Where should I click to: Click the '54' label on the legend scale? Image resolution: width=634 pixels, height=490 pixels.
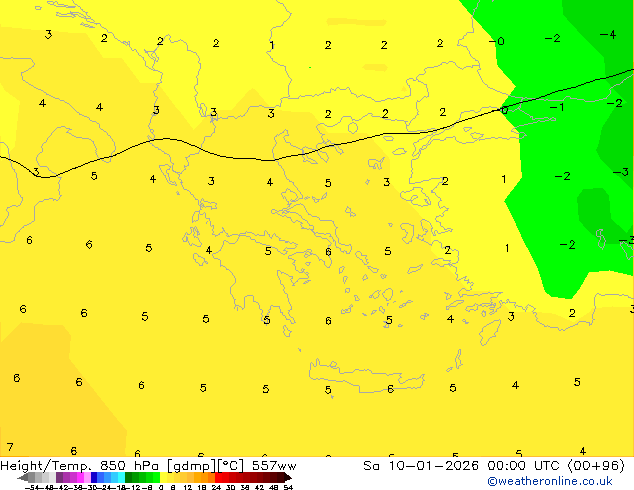click(x=288, y=487)
